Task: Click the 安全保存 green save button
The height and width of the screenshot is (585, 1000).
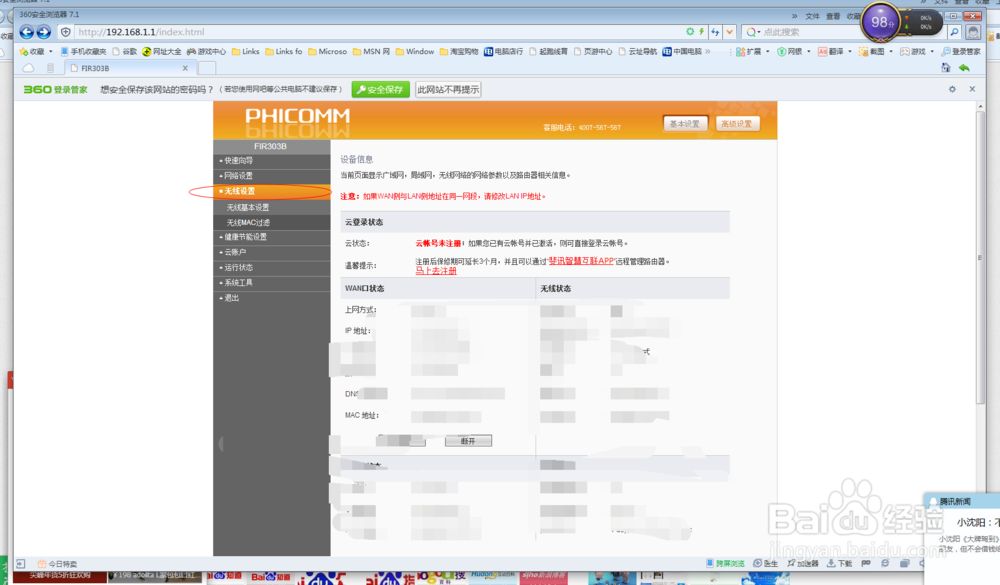Action: [x=381, y=89]
